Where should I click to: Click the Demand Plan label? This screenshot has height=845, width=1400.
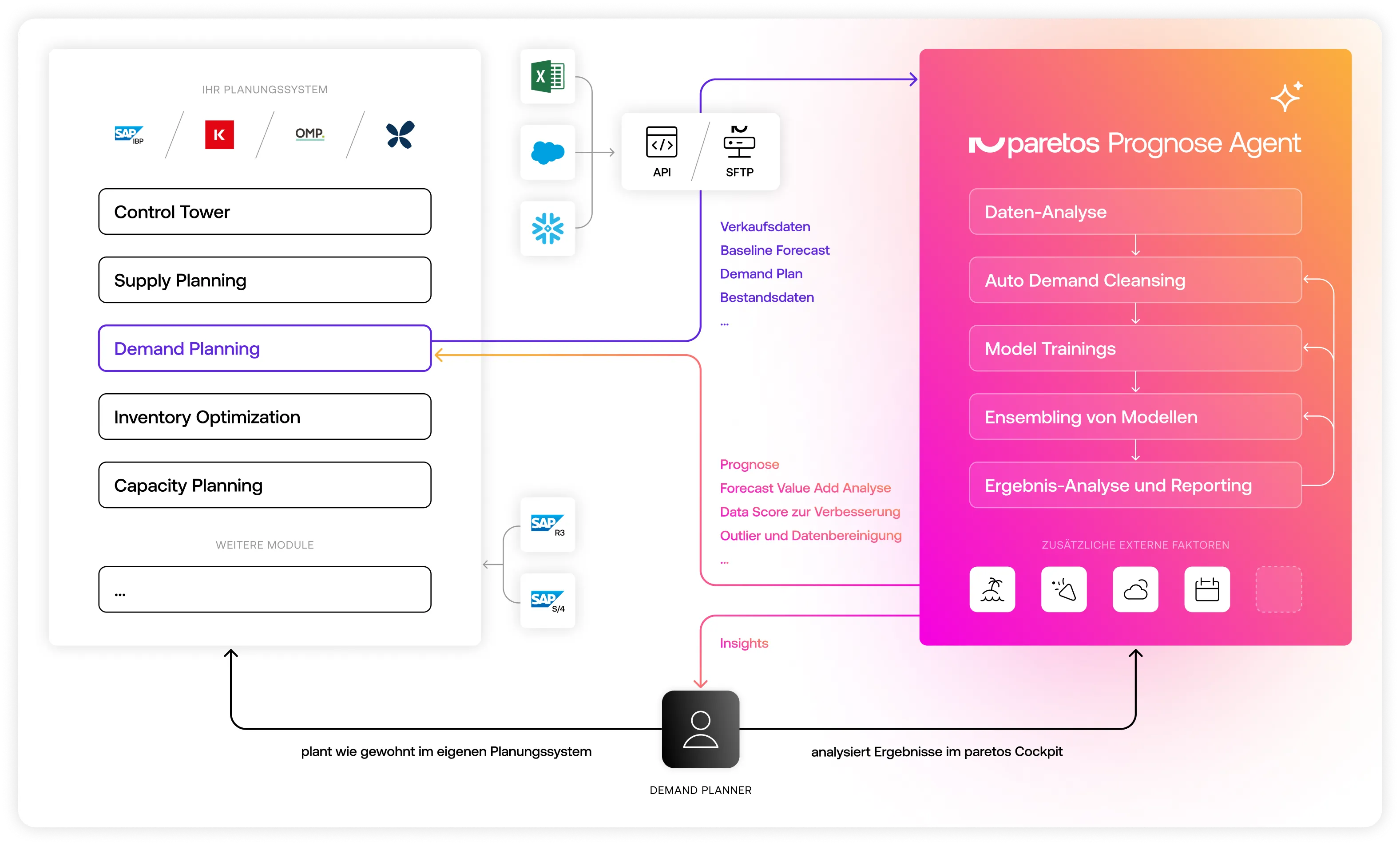click(761, 274)
